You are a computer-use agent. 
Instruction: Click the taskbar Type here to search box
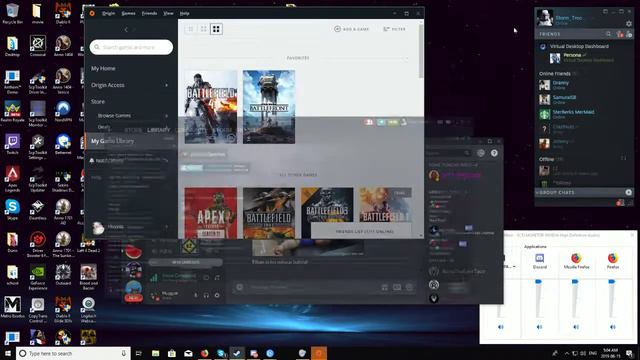(x=73, y=353)
